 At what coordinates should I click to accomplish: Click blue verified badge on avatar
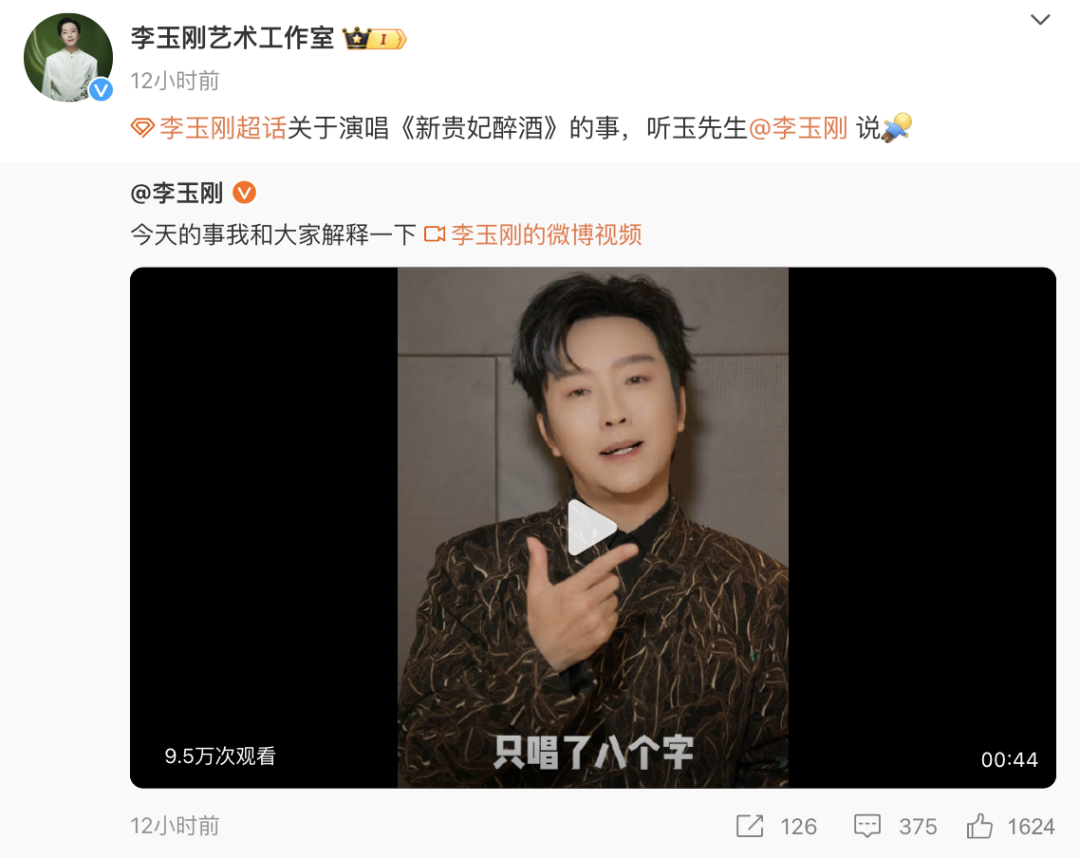(x=101, y=90)
